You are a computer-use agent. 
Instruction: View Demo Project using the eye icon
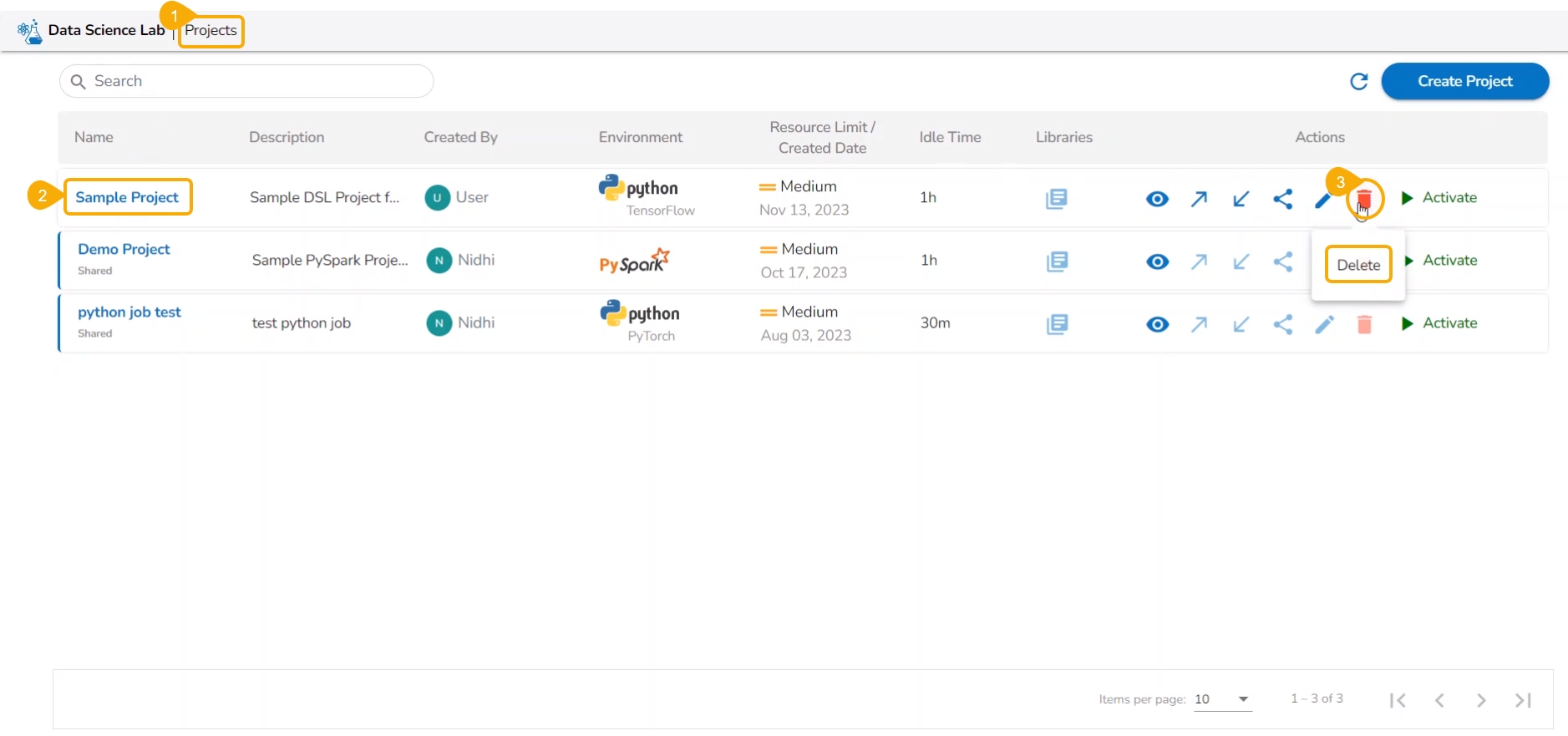(1157, 261)
